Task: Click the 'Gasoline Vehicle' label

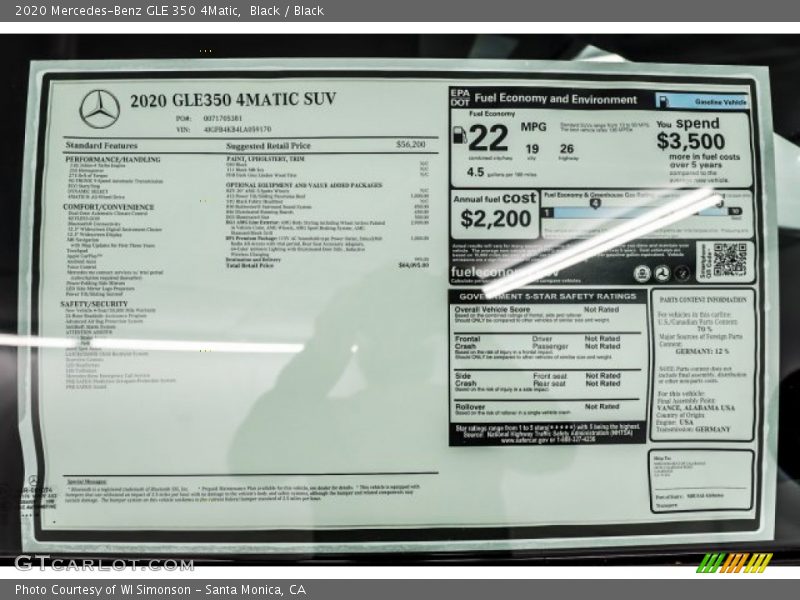Action: (x=720, y=102)
